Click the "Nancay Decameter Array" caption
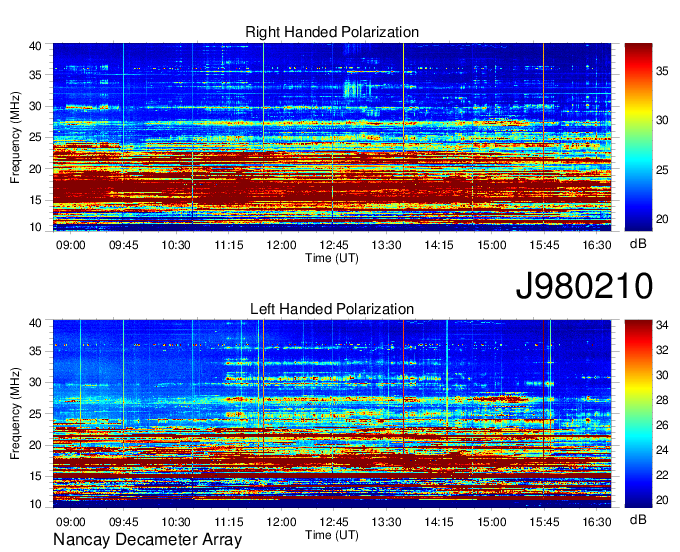This screenshot has height=552, width=680. click(x=147, y=540)
